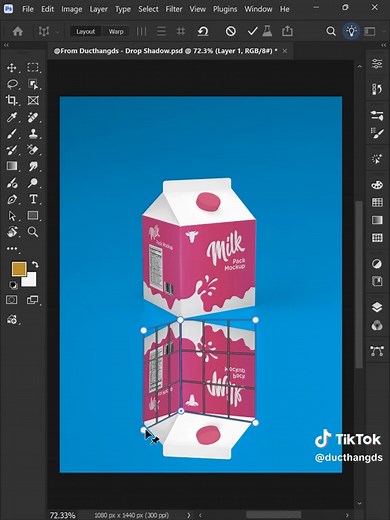390x520 pixels.
Task: Select the Brush tool
Action: pyautogui.click(x=12, y=134)
